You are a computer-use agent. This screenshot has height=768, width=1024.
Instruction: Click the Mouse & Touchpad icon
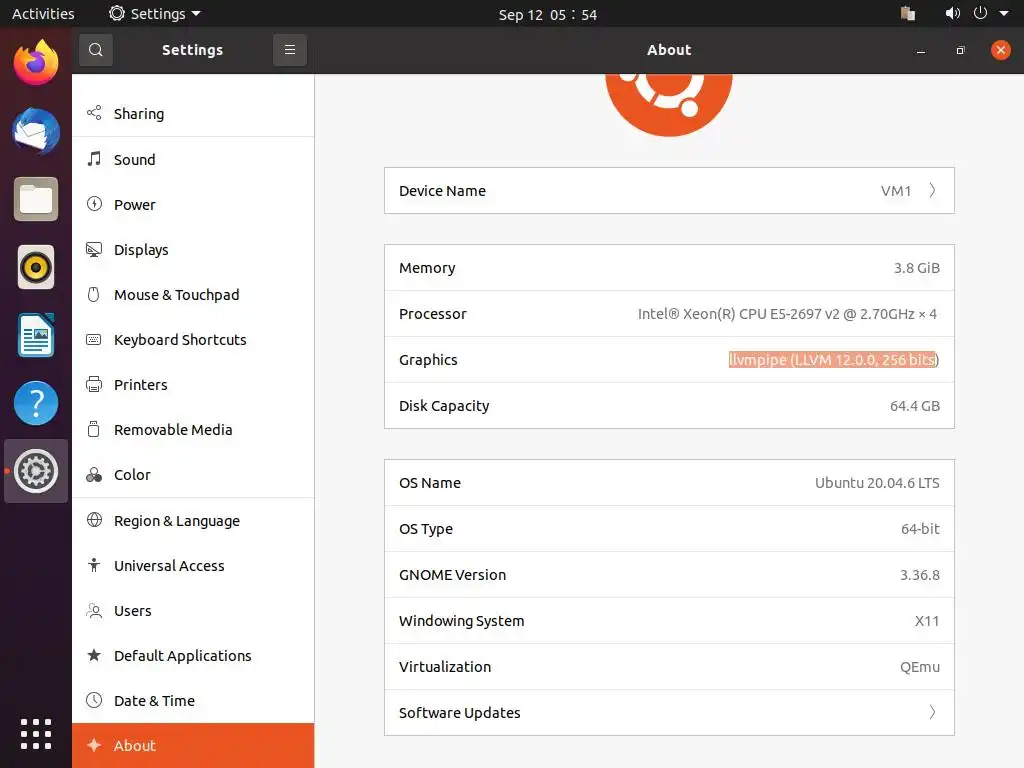click(x=94, y=295)
